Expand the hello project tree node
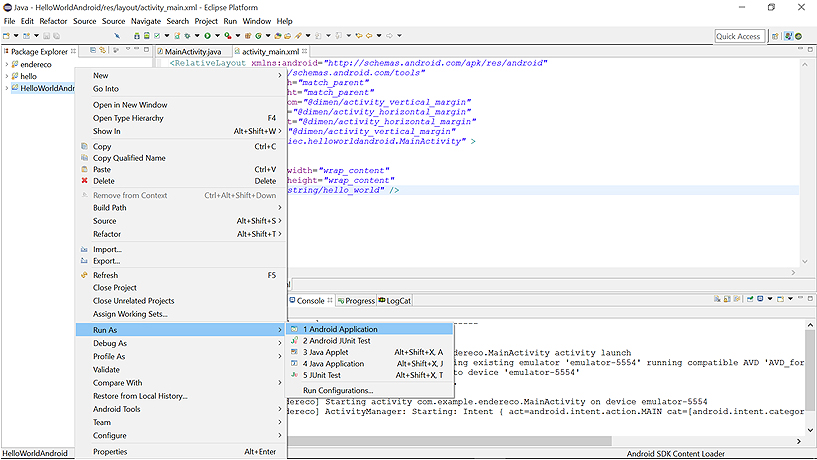This screenshot has height=460, width=817. 6,76
